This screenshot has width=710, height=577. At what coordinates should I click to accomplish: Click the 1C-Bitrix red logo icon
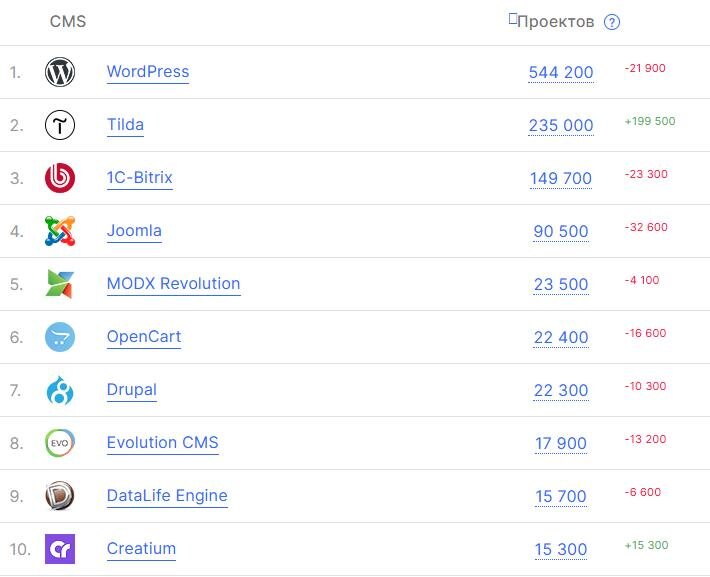60,178
